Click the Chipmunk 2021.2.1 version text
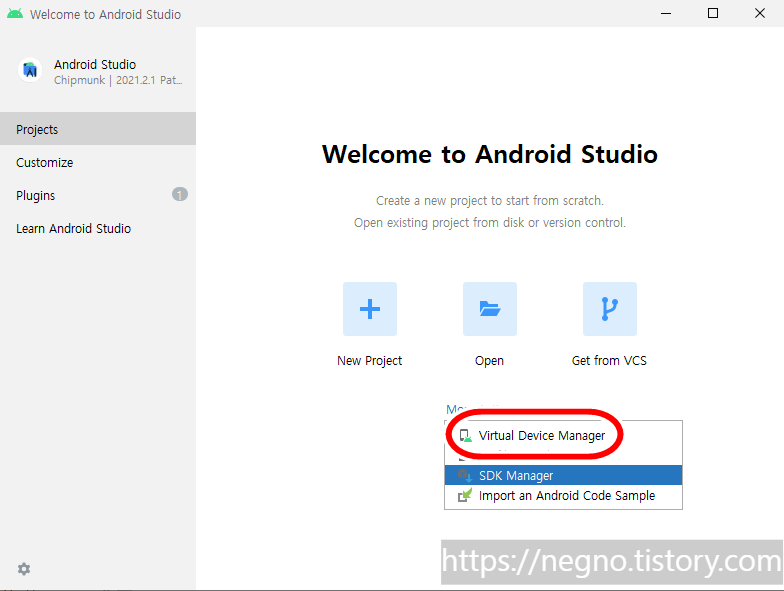 pos(118,80)
